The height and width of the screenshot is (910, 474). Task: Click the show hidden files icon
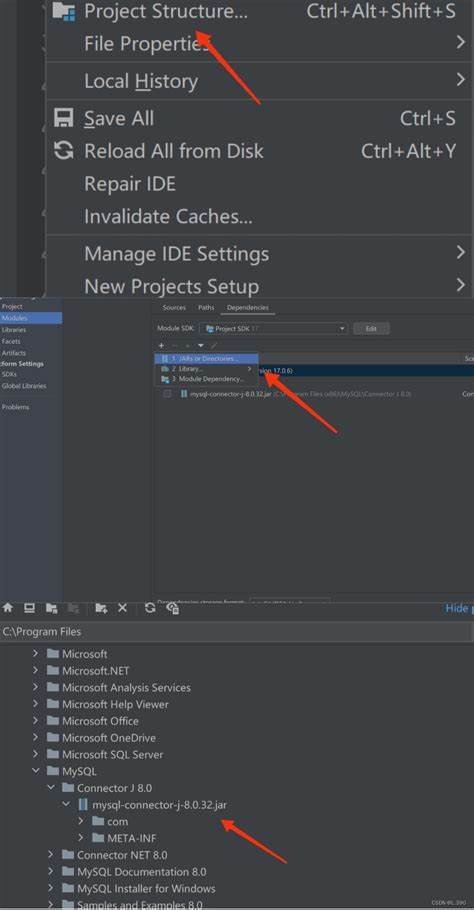pos(172,608)
